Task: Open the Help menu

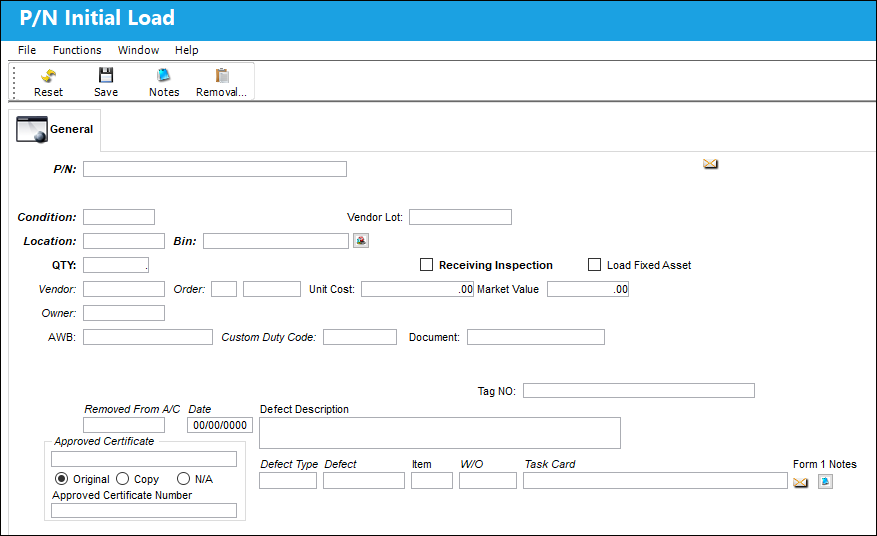Action: 186,50
